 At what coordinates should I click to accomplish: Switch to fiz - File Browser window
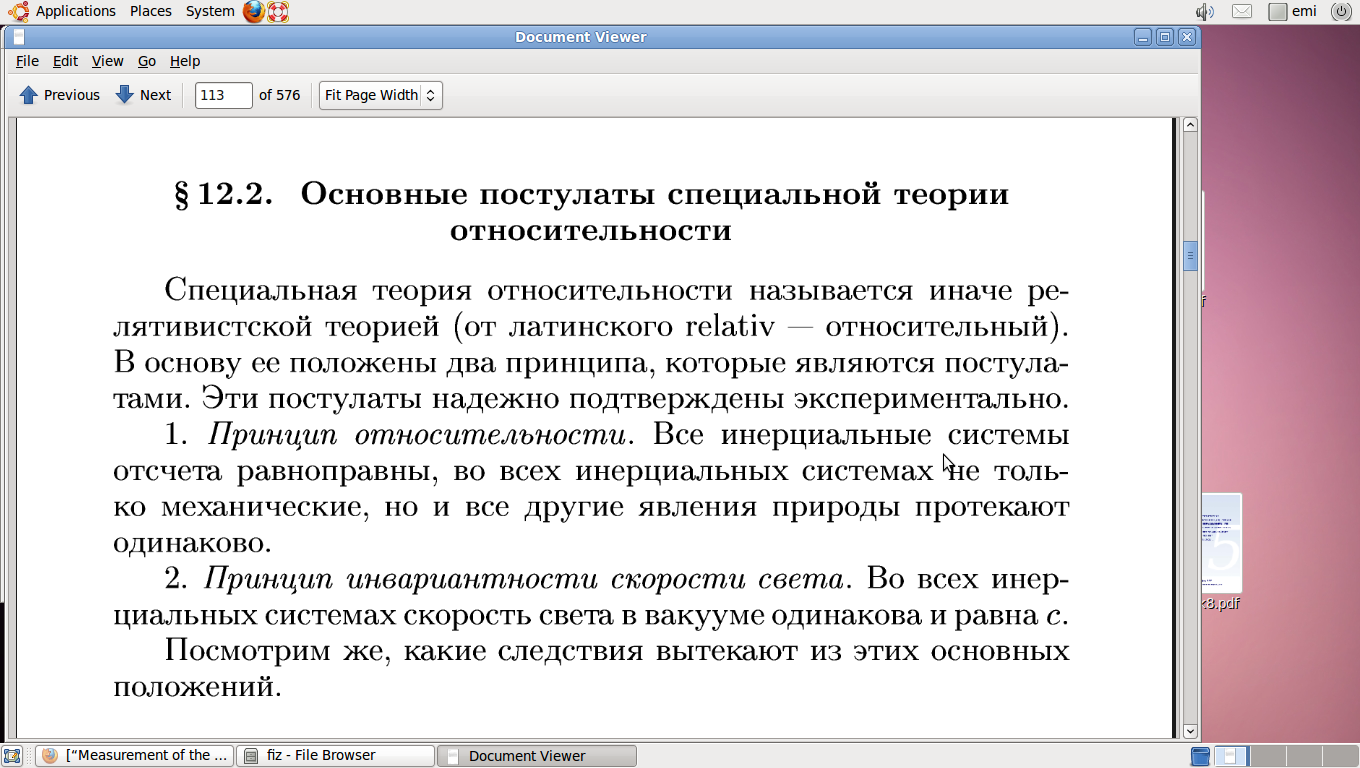tap(335, 756)
